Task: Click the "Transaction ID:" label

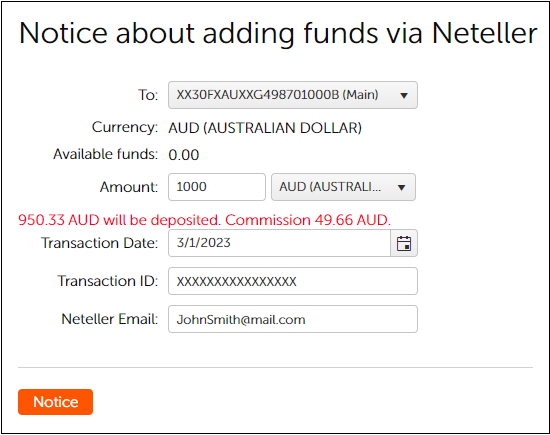Action: (x=108, y=281)
